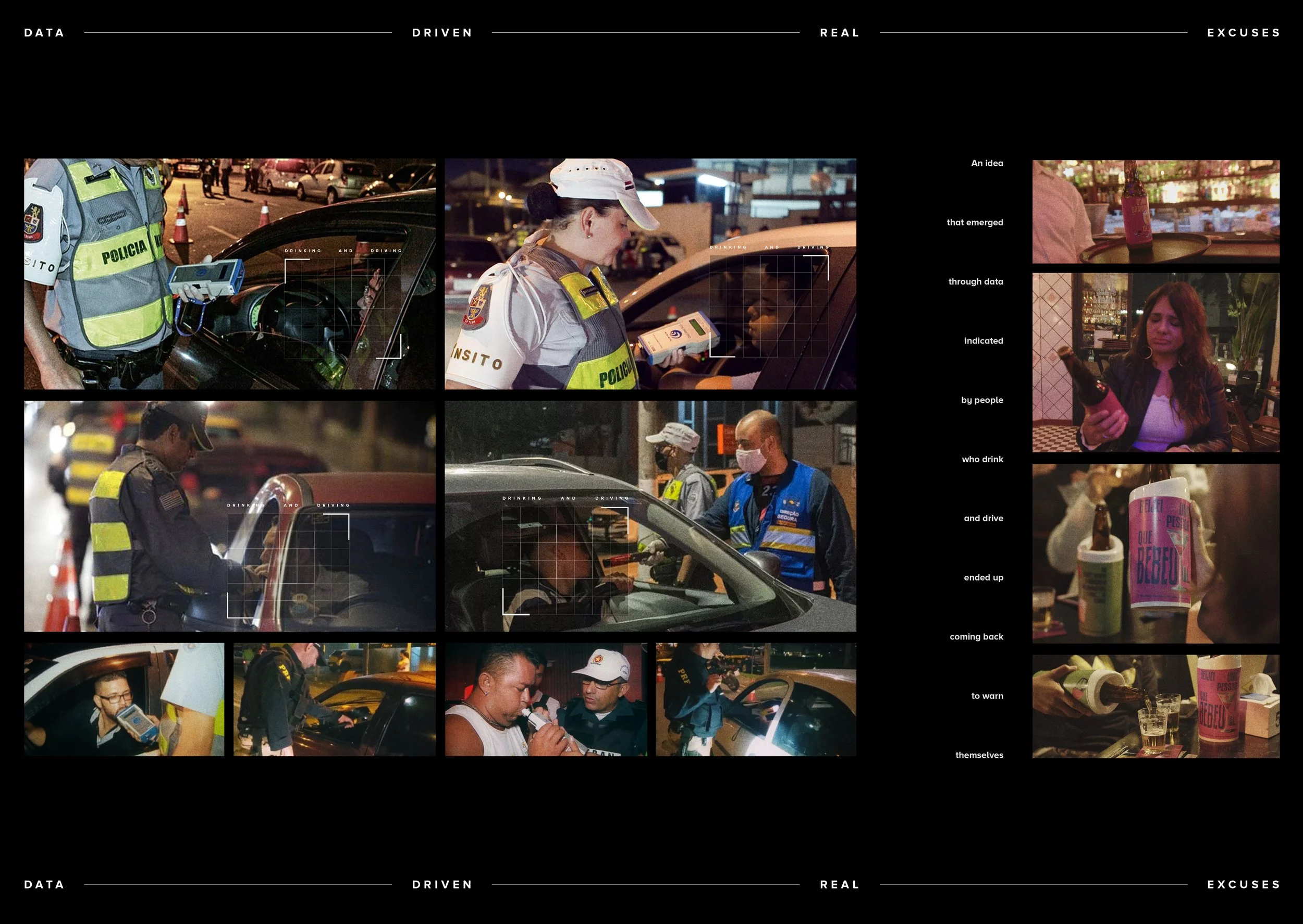Click the top 'REAL' header word

[839, 33]
